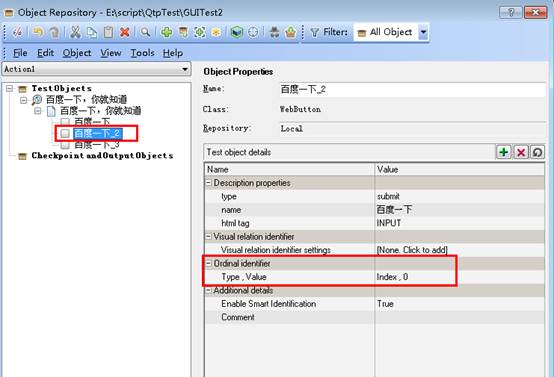The width and height of the screenshot is (554, 377).
Task: Collapse Description properties section
Action: (x=208, y=183)
